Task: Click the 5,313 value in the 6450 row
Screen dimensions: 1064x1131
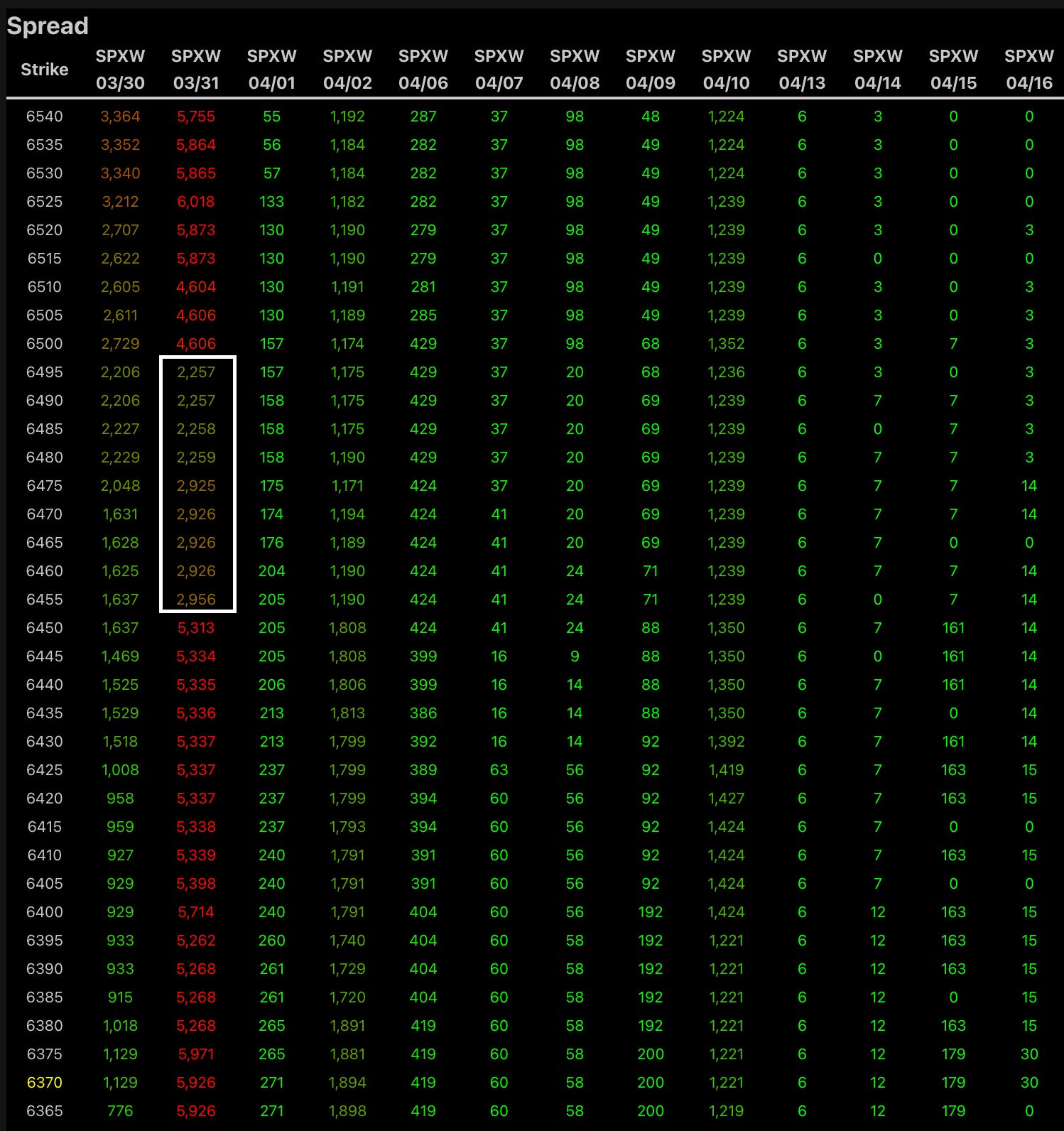Action: tap(196, 628)
